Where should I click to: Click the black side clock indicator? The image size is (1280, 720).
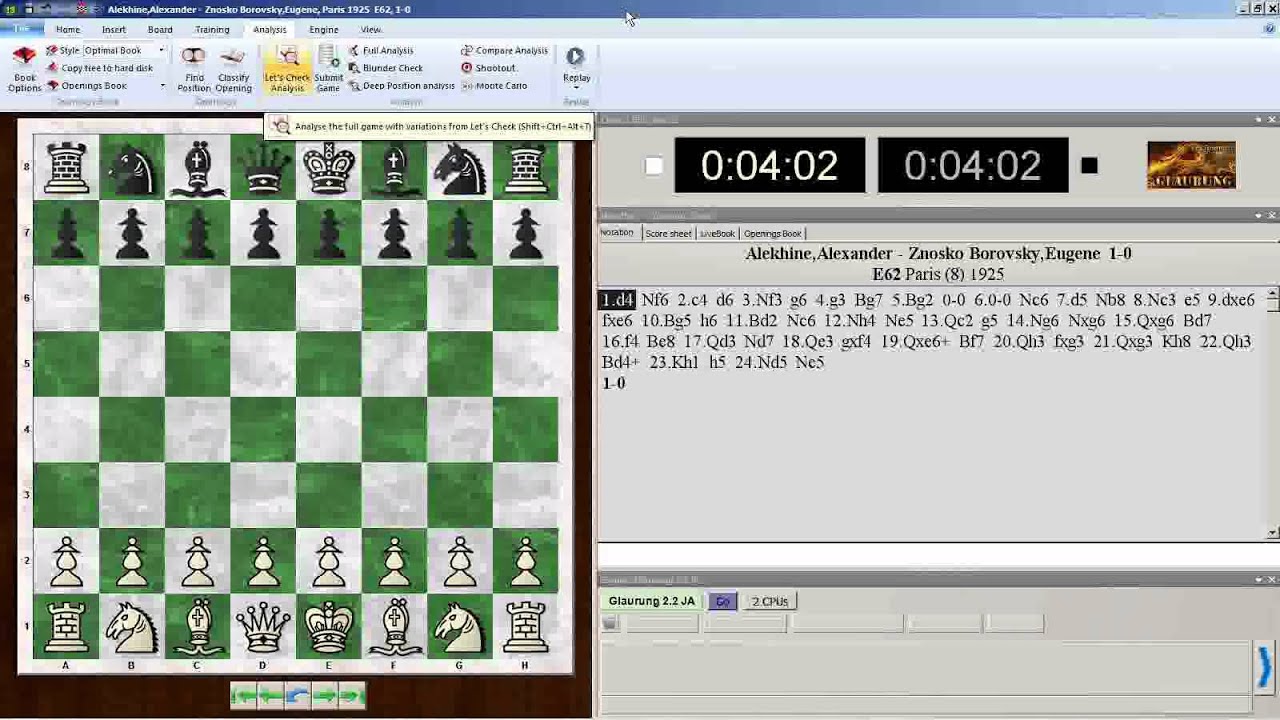(1089, 166)
